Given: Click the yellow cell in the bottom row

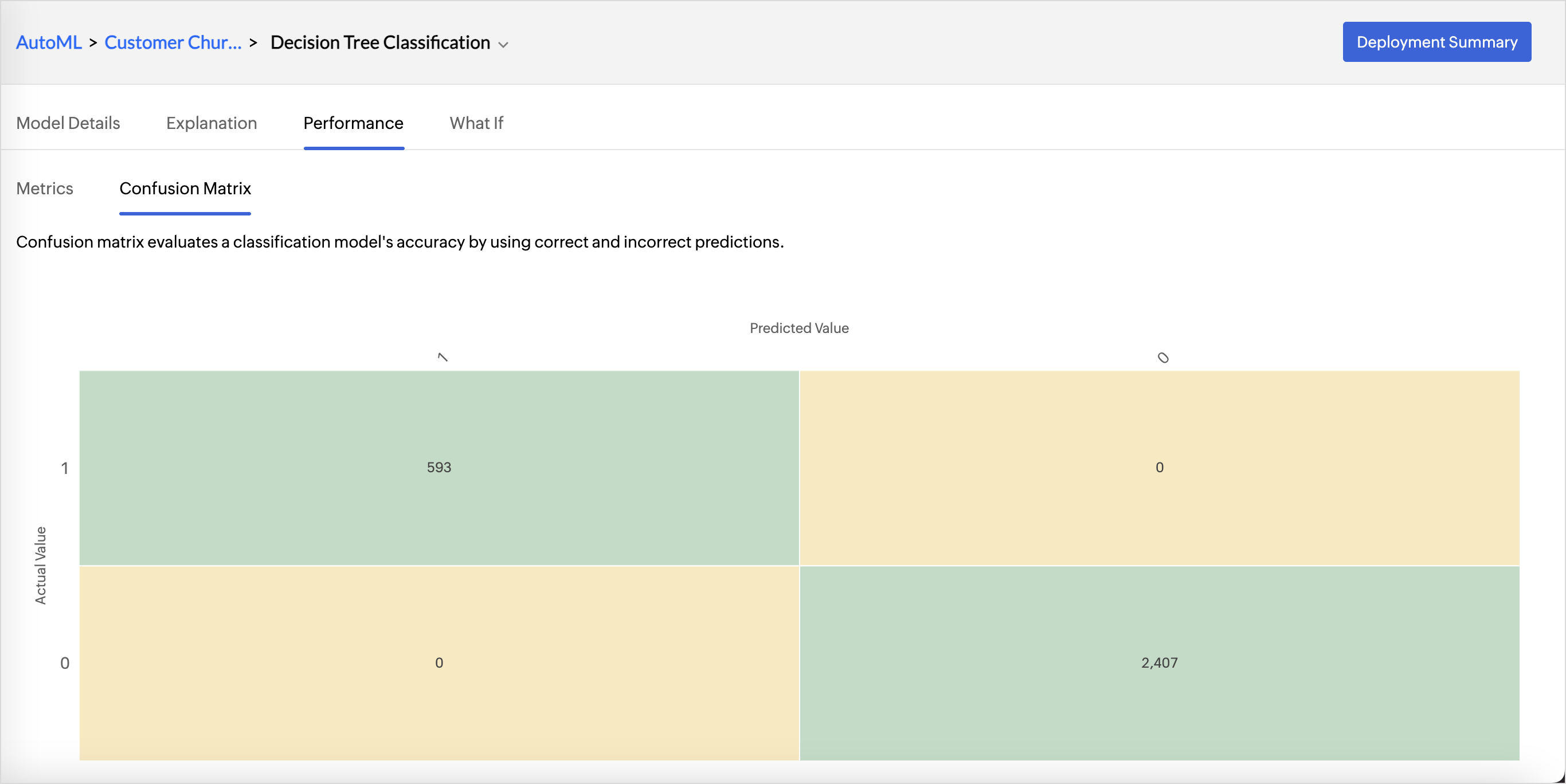Looking at the screenshot, I should tap(439, 663).
